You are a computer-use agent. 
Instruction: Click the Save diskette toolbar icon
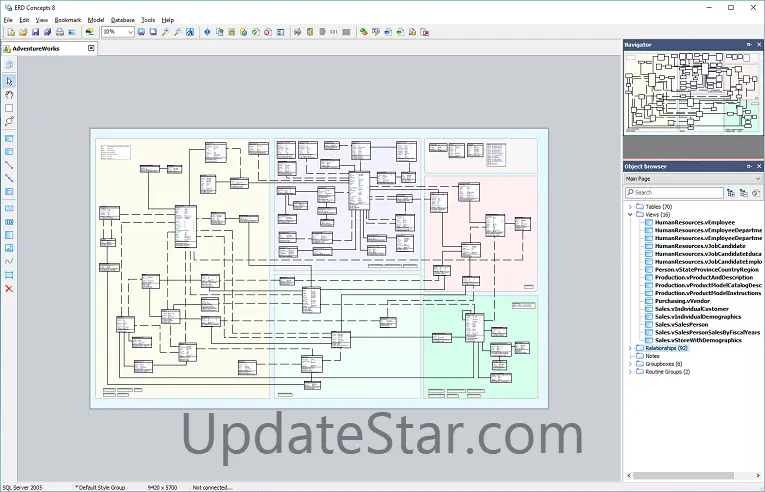pyautogui.click(x=35, y=32)
